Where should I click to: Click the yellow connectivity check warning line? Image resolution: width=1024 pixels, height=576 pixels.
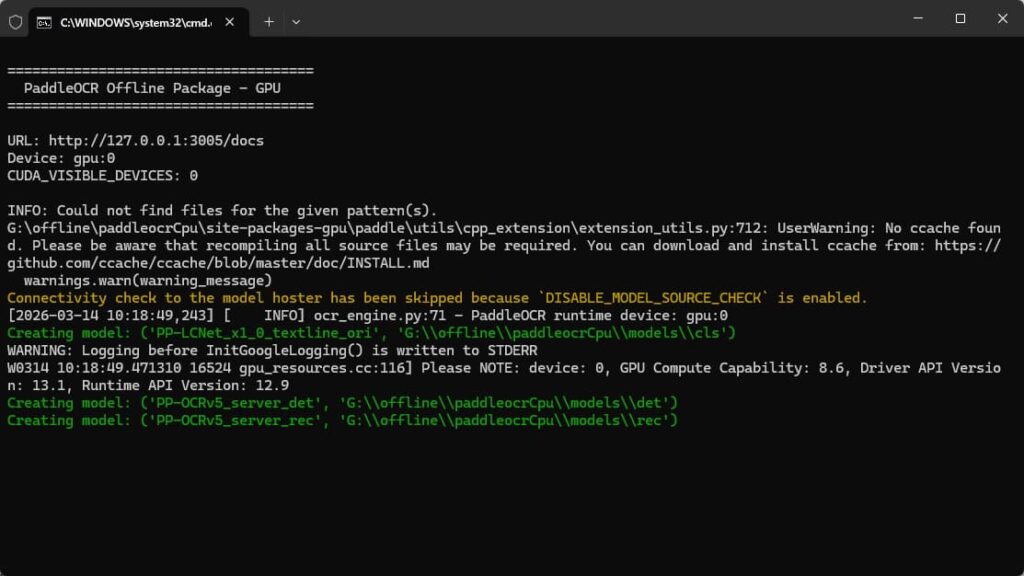pyautogui.click(x=437, y=298)
